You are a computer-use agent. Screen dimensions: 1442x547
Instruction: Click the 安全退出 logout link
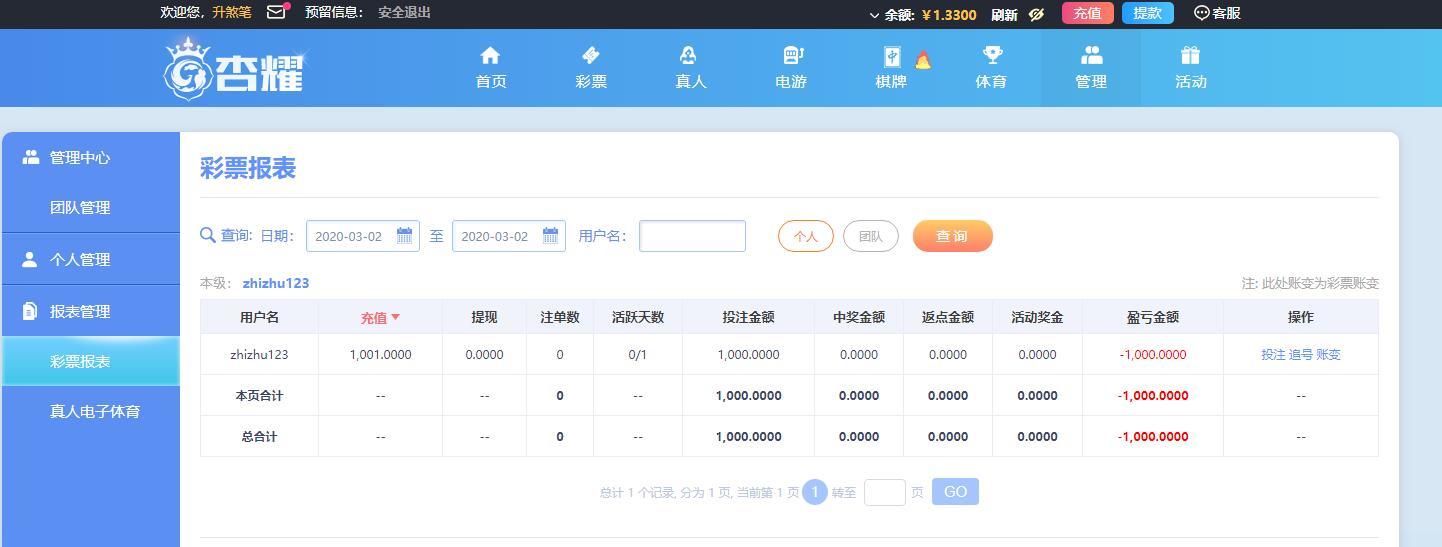click(405, 12)
